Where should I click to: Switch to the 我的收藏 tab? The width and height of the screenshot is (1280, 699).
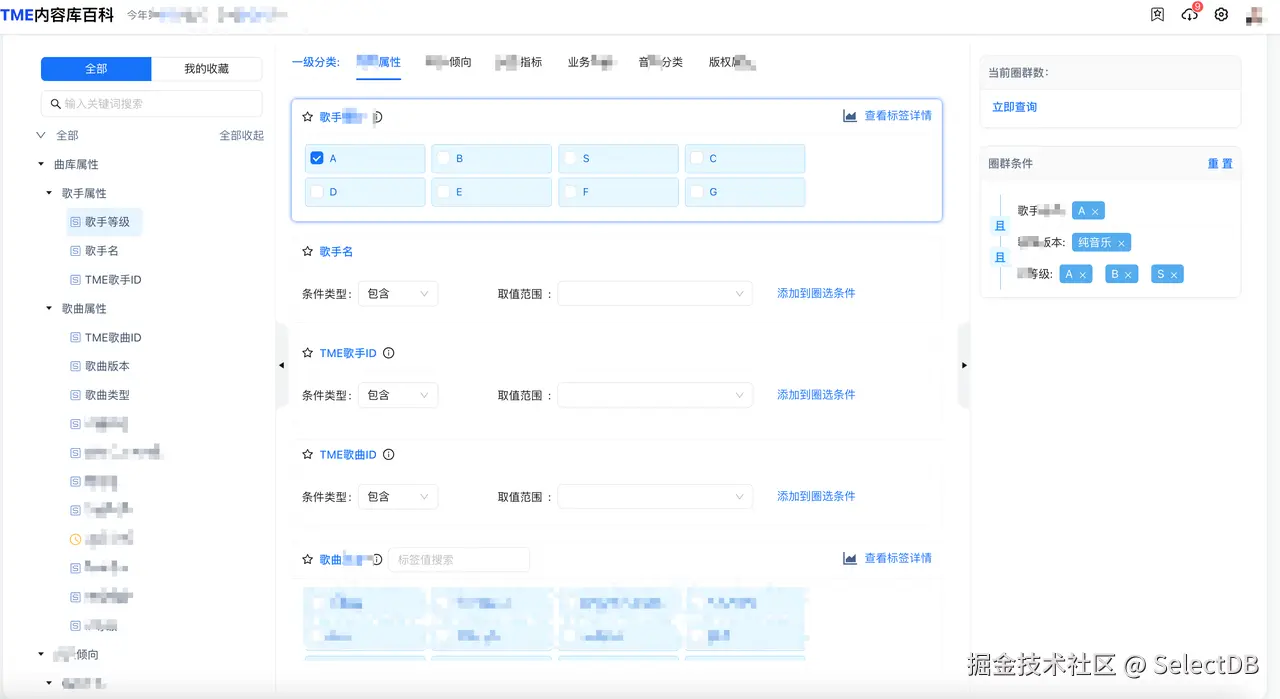[x=207, y=69]
